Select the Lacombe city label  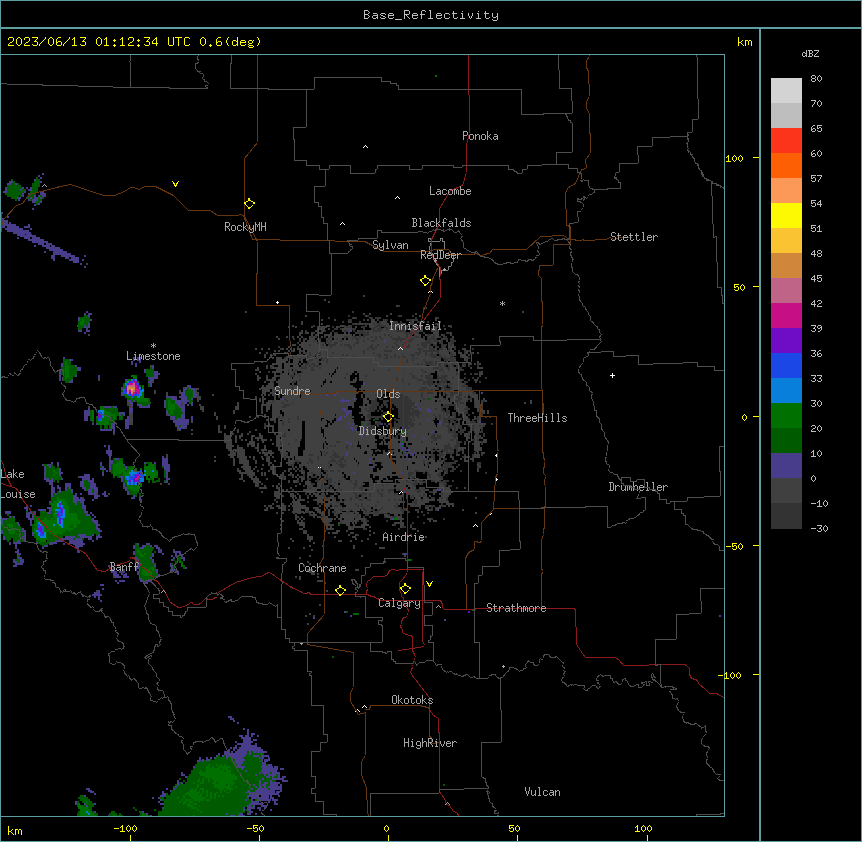450,191
